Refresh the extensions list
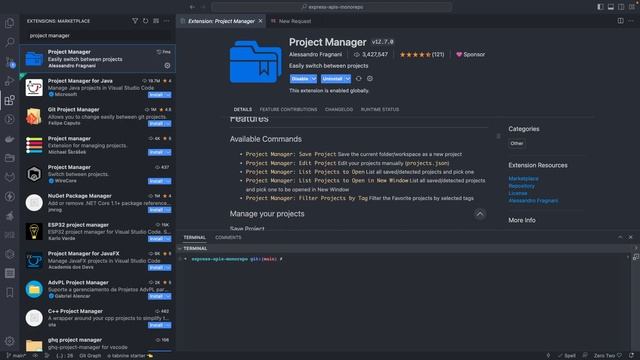The image size is (640, 360). [x=146, y=21]
